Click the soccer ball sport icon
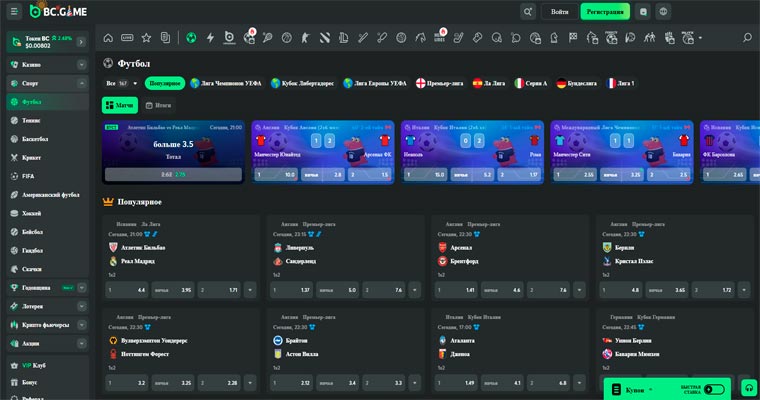 tap(191, 38)
